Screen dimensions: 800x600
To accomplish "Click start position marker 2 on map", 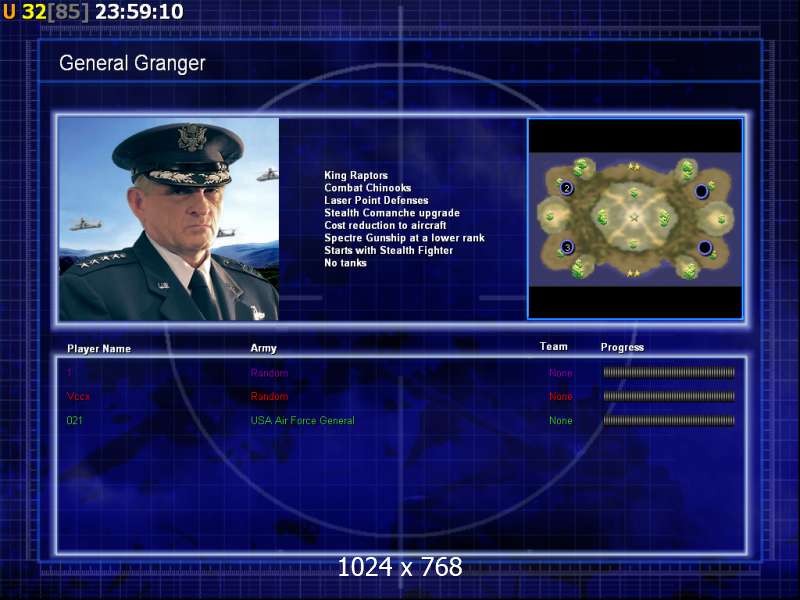I will click(567, 188).
